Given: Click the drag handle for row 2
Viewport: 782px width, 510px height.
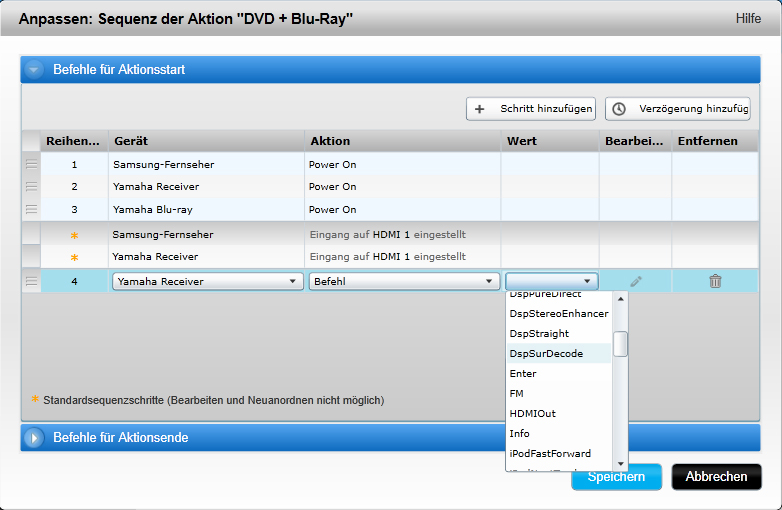Looking at the screenshot, I should click(31, 187).
